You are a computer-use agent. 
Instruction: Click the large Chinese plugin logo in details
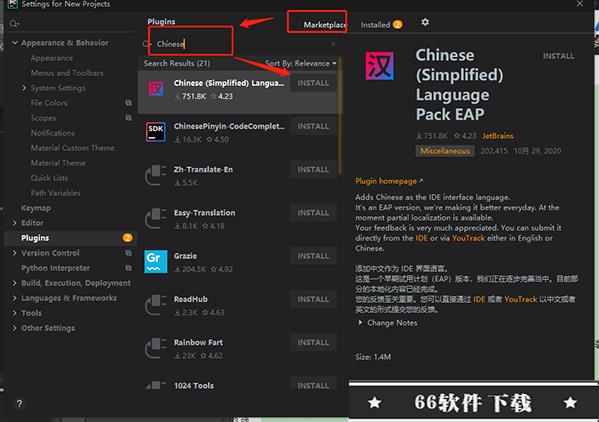point(379,66)
